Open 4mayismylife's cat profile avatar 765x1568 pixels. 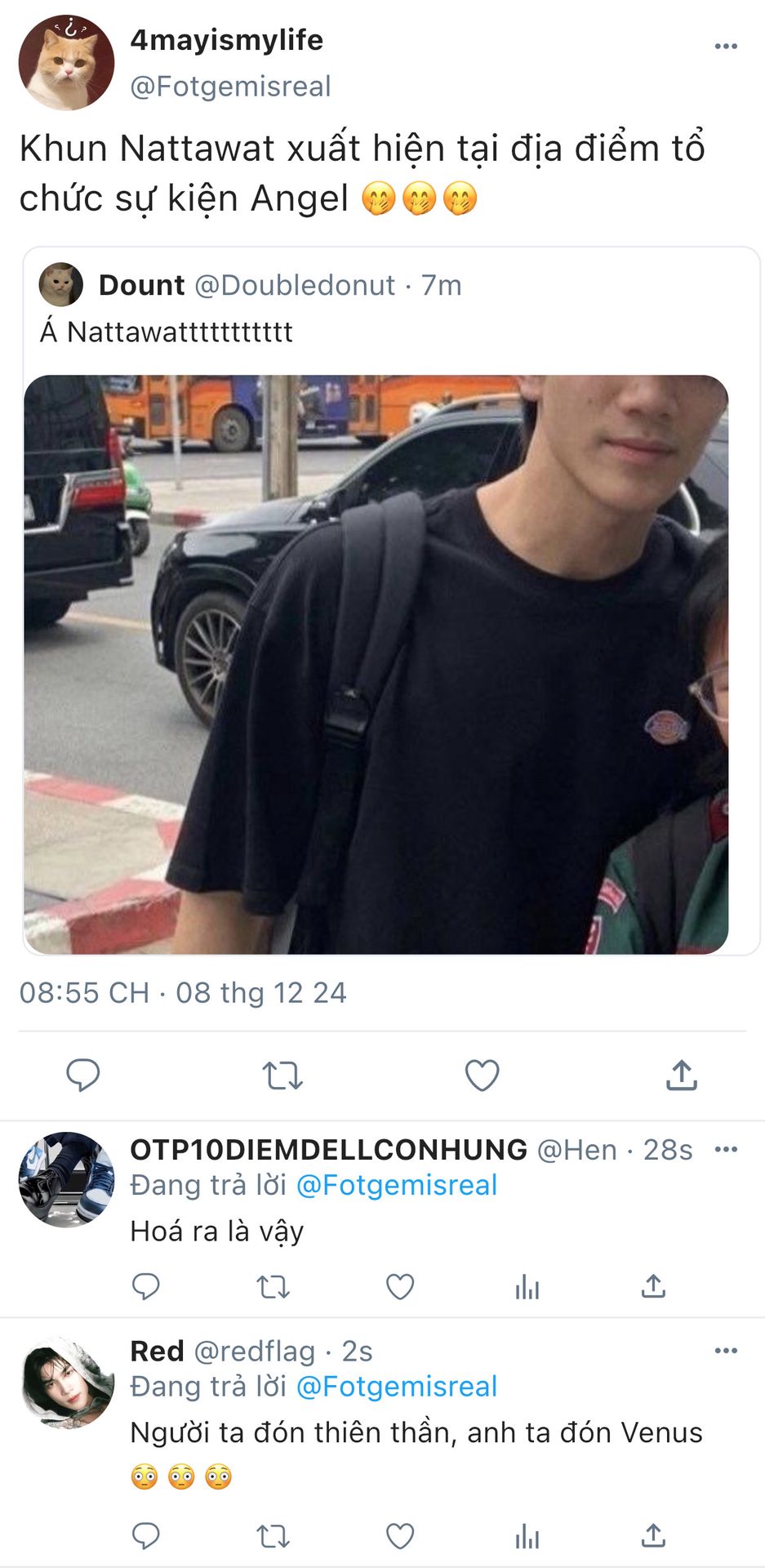tap(66, 62)
